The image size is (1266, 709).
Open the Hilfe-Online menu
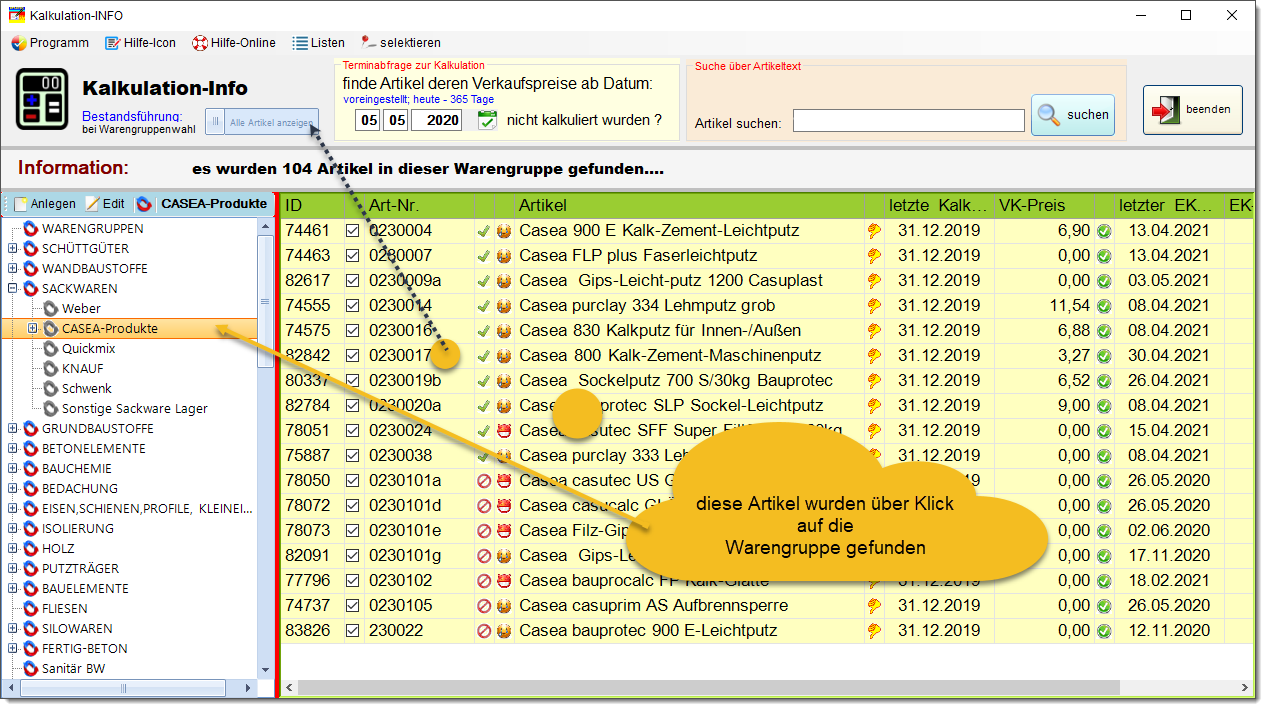234,43
